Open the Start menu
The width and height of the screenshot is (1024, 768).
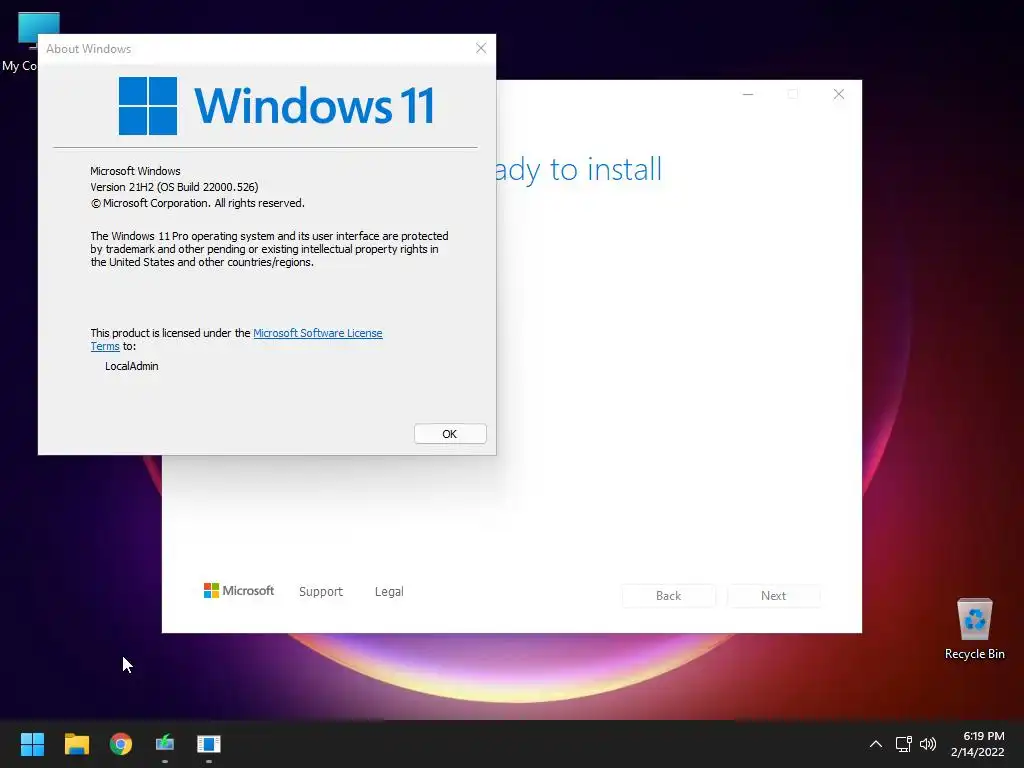click(x=32, y=744)
